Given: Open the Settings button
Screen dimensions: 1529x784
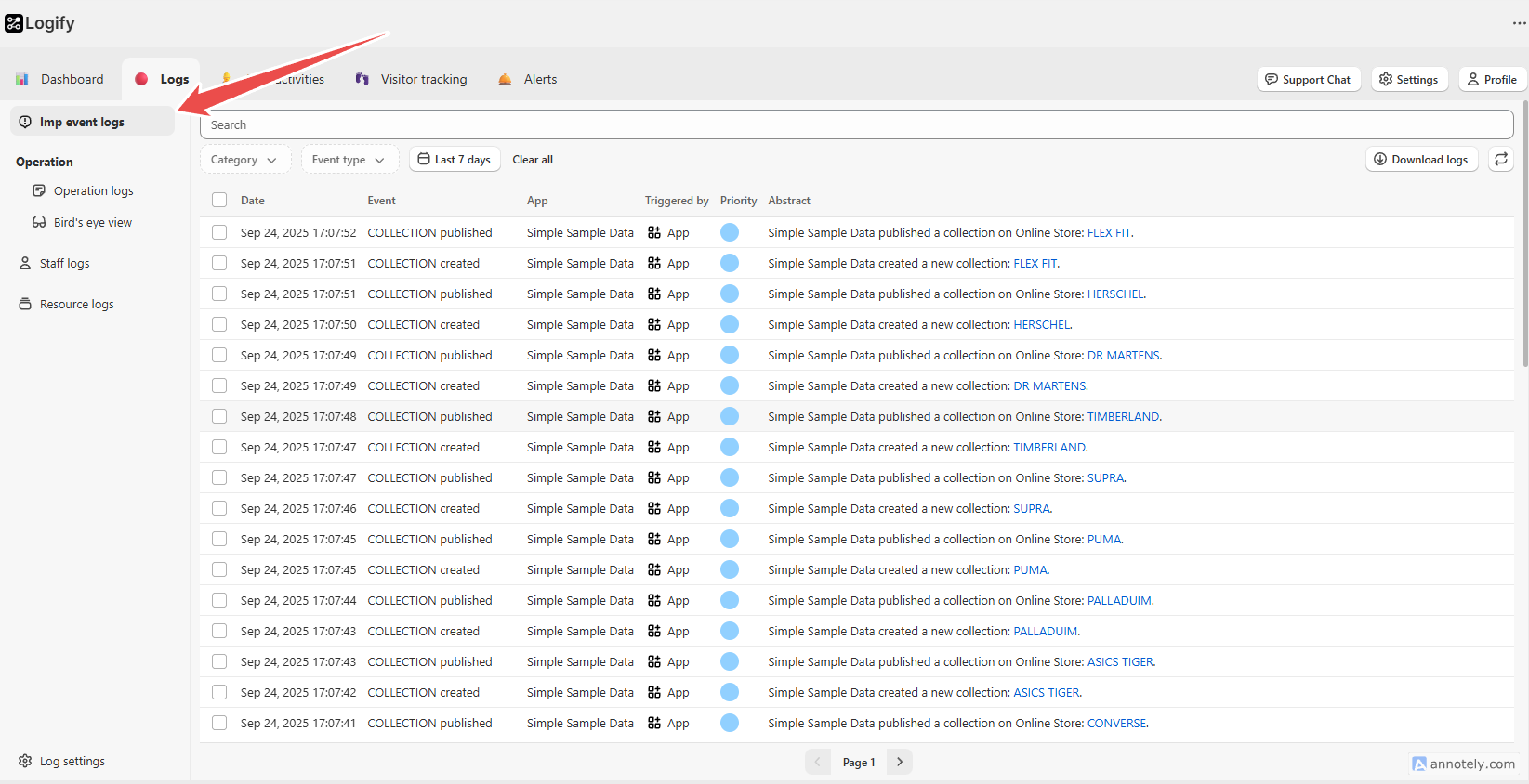Looking at the screenshot, I should (x=1409, y=80).
